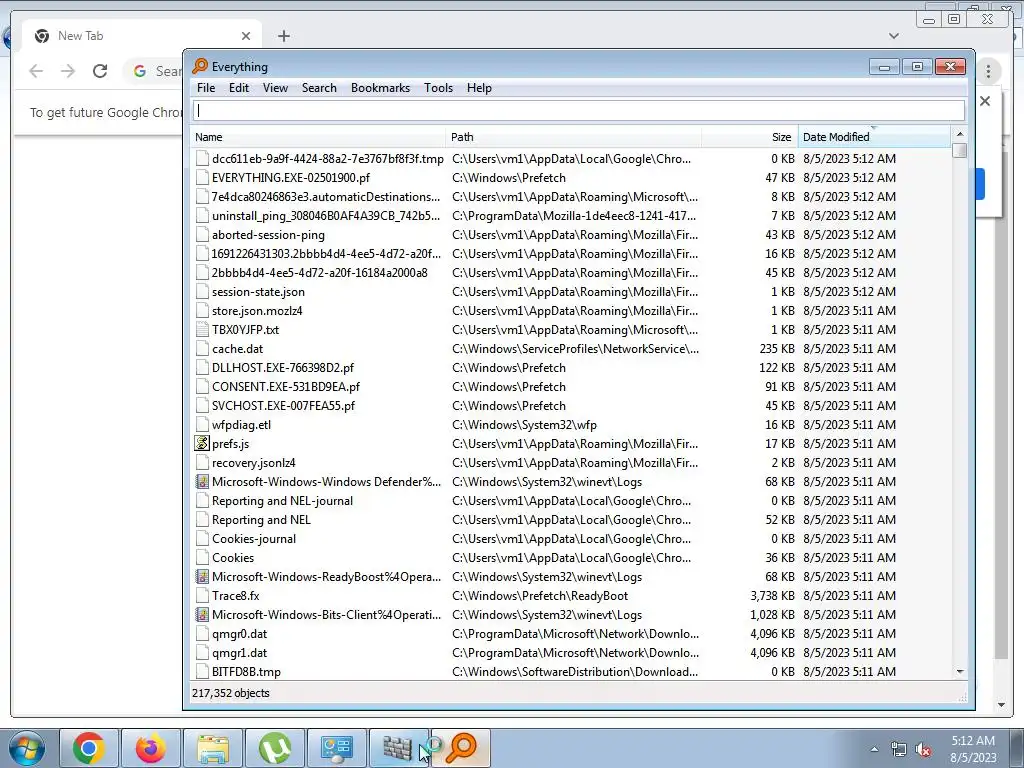Select the icon of wfpdiag.etl
The width and height of the screenshot is (1024, 768).
click(x=202, y=424)
